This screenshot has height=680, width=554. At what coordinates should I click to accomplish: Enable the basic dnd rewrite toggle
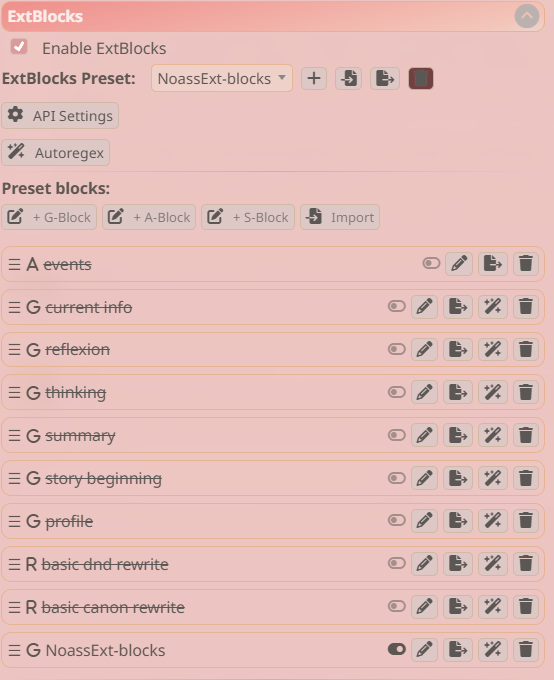pos(397,563)
